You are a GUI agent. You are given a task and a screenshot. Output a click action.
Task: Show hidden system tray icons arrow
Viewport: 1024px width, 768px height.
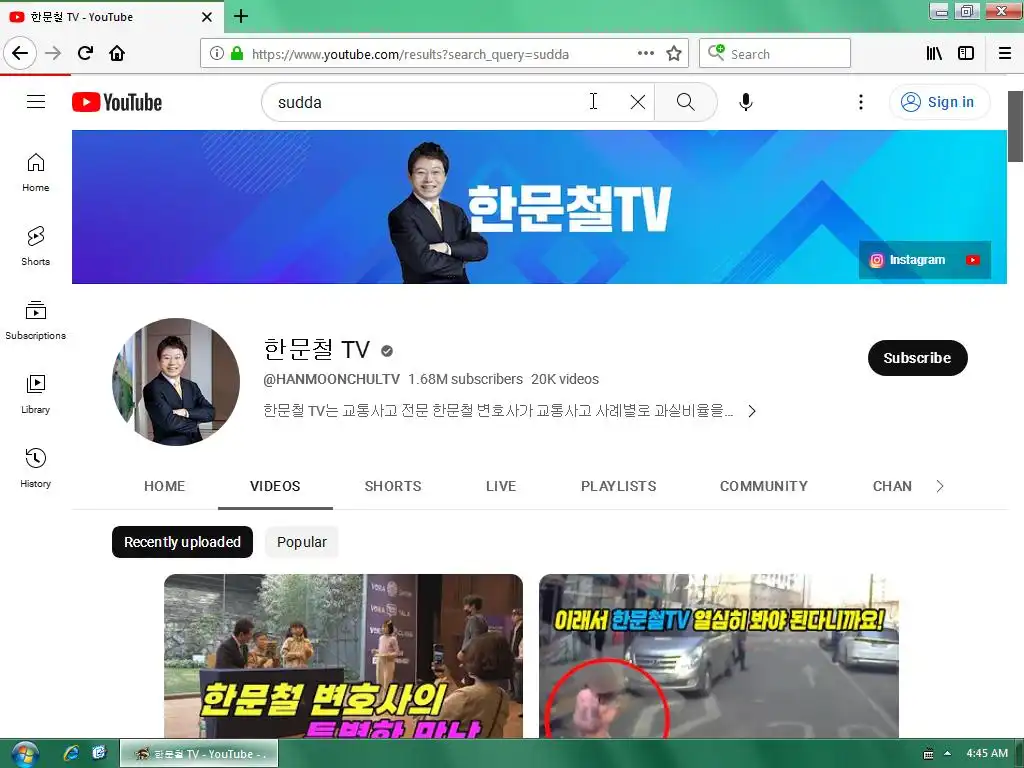(x=948, y=754)
